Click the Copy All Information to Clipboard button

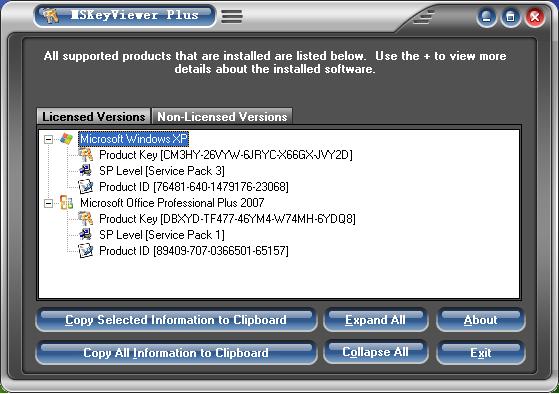(x=176, y=352)
